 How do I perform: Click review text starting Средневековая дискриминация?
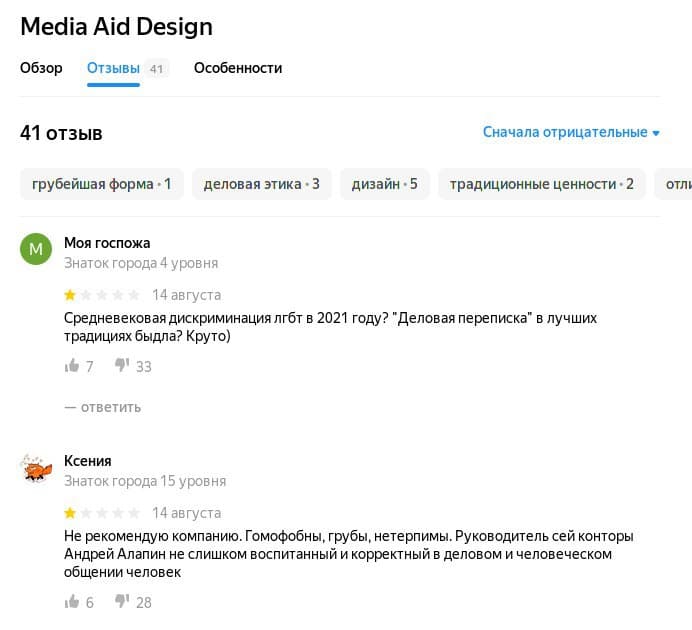[x=330, y=327]
